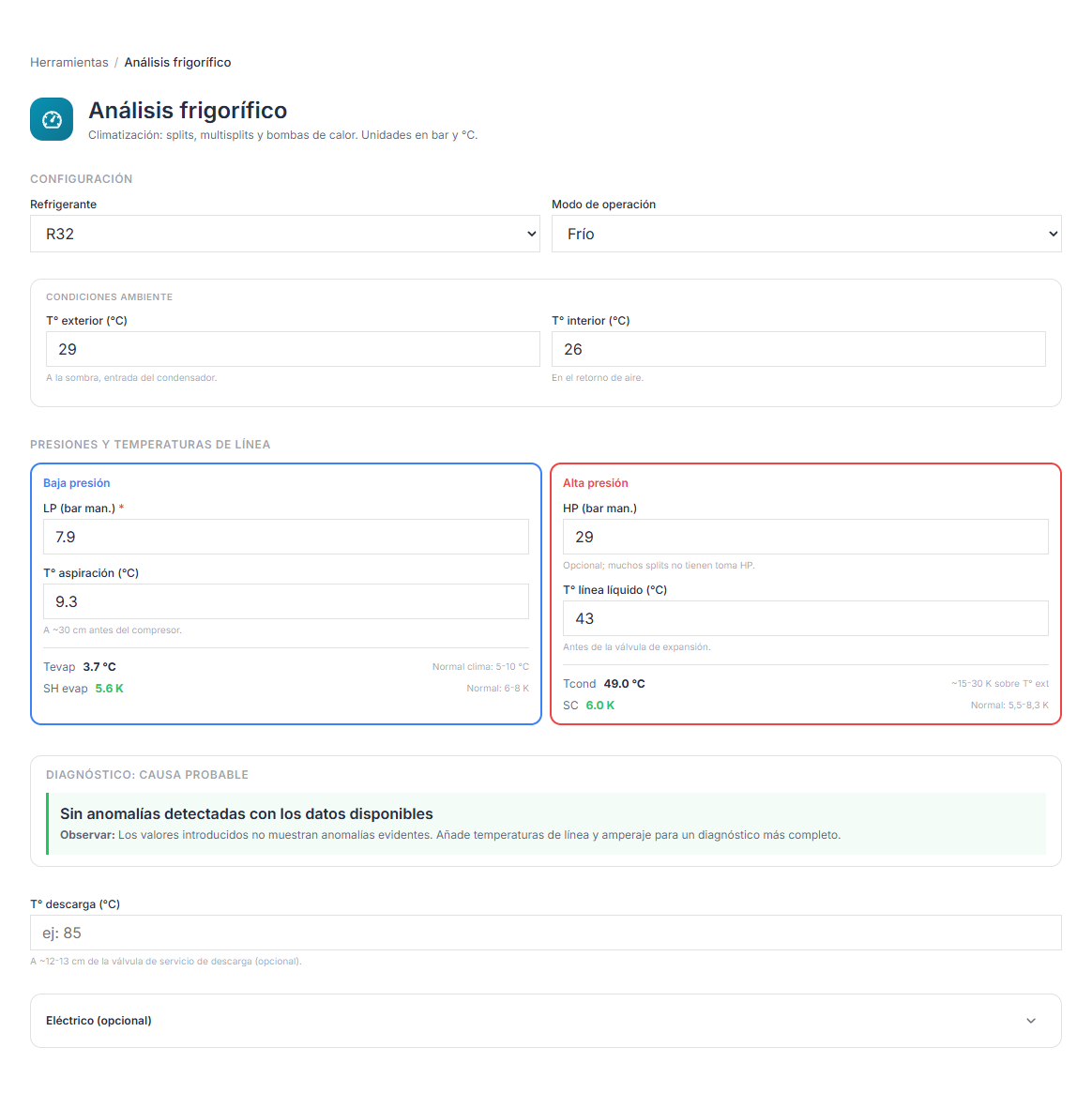Click the SH evap value 5.6 K

(x=110, y=689)
